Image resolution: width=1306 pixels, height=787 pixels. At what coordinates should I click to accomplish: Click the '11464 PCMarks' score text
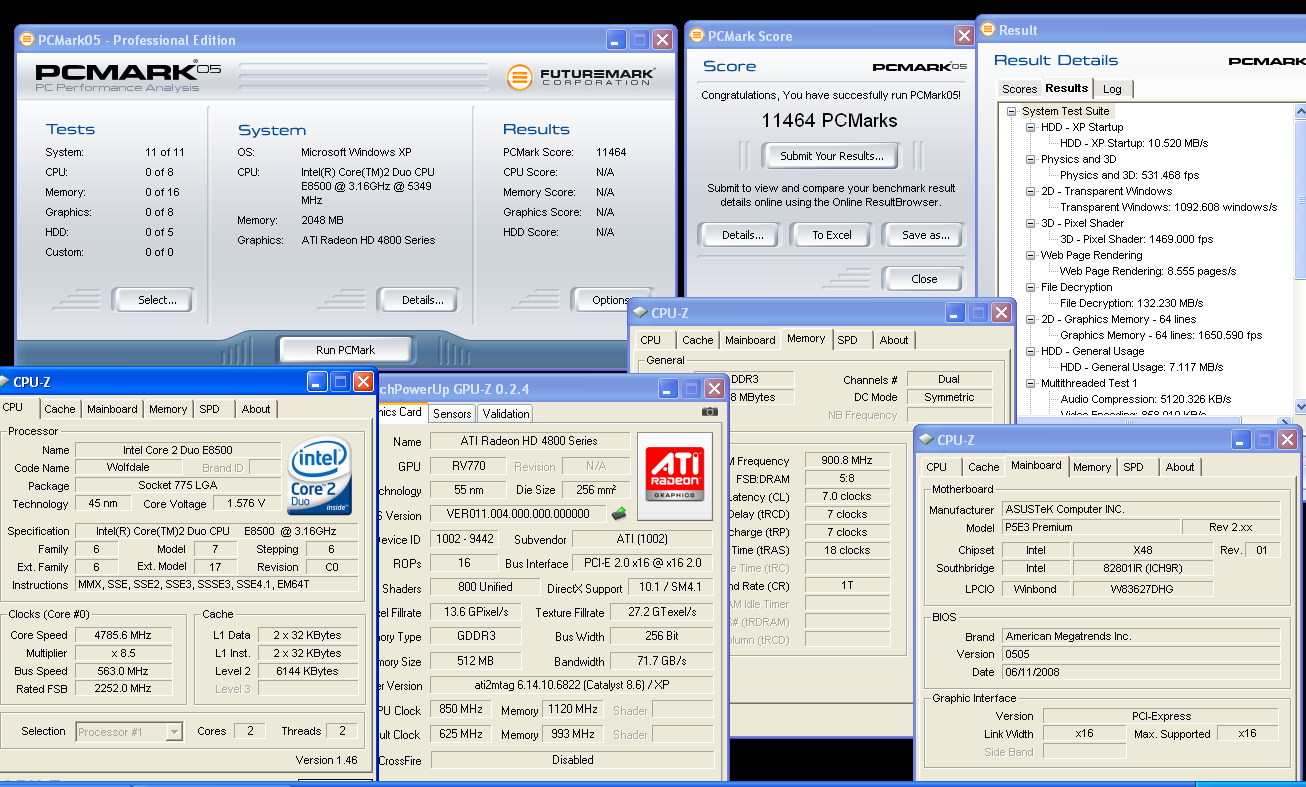(829, 121)
